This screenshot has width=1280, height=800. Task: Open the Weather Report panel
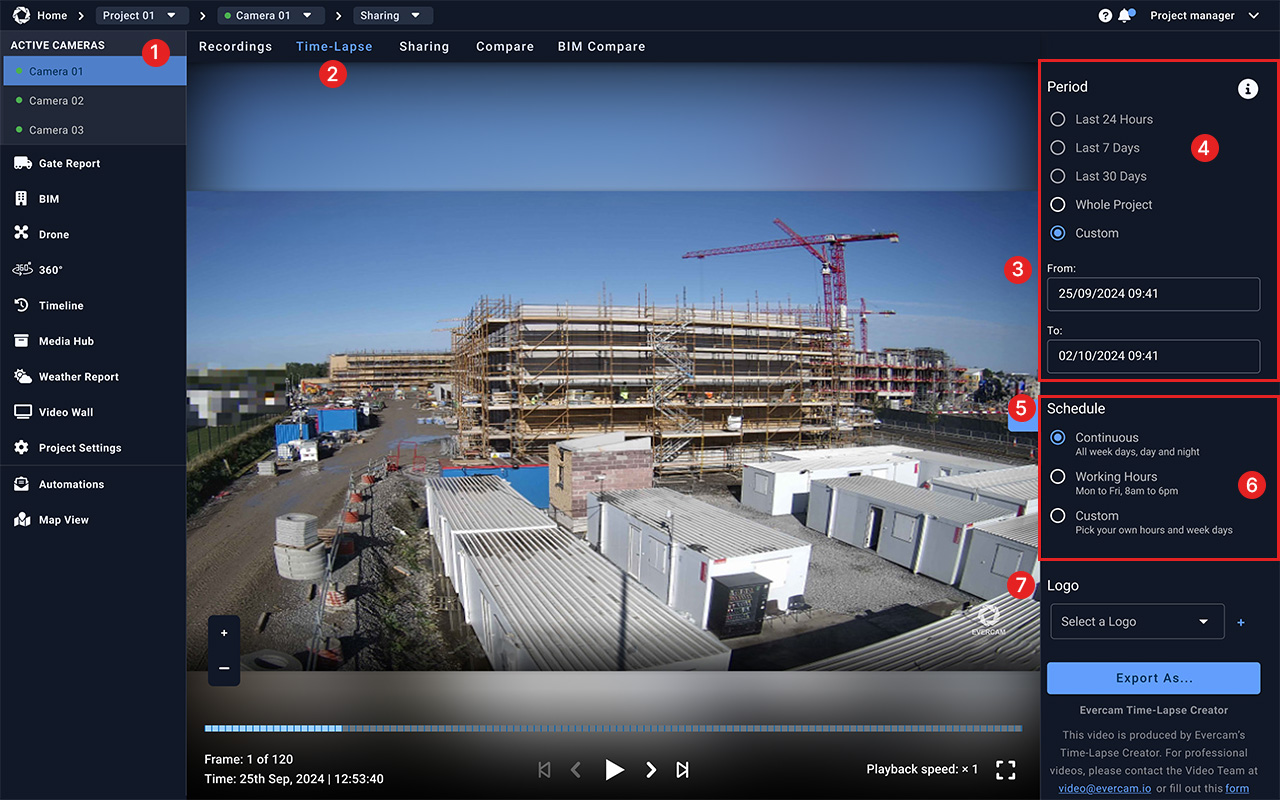(77, 376)
